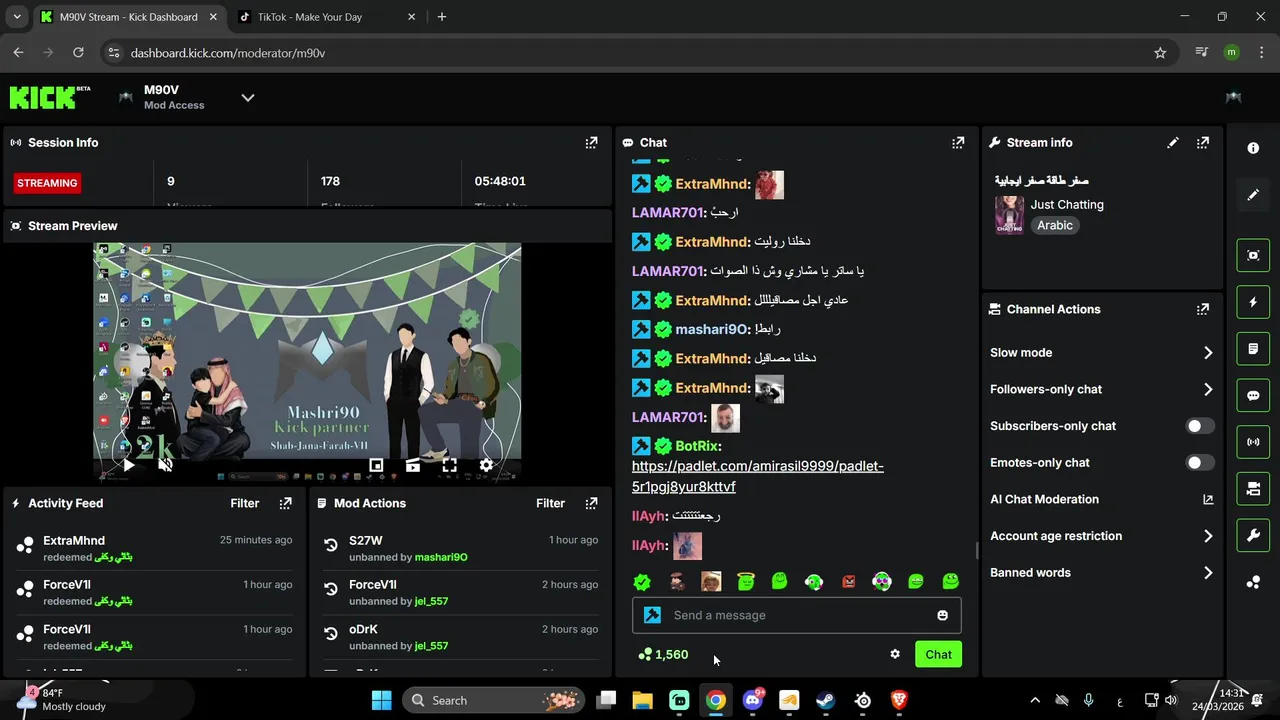
Task: Open the document list sidebar icon
Action: click(x=1253, y=349)
